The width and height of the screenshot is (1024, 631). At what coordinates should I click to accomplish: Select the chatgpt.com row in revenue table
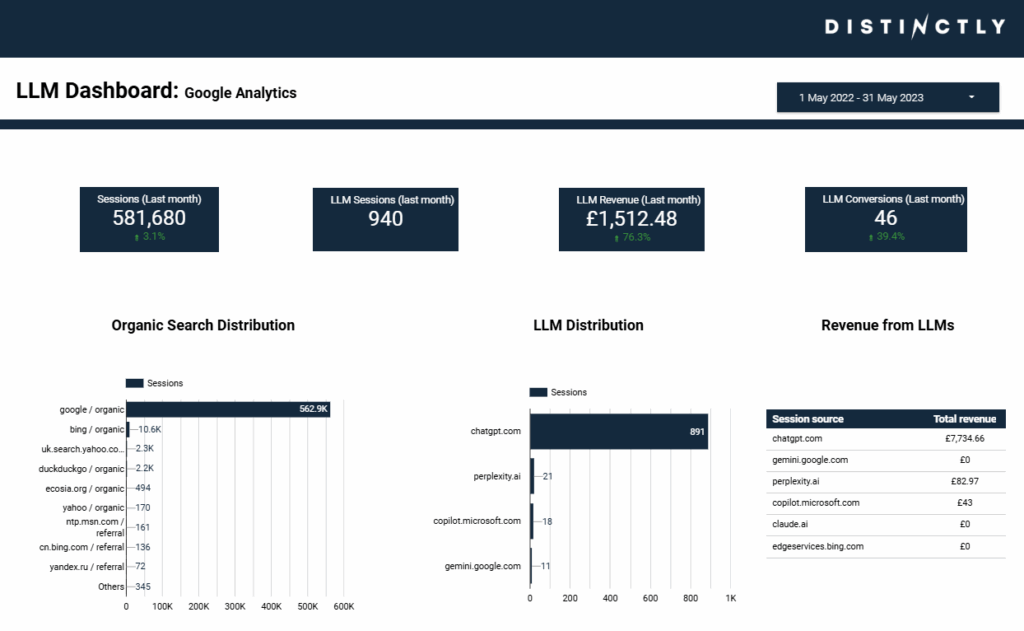(x=885, y=438)
